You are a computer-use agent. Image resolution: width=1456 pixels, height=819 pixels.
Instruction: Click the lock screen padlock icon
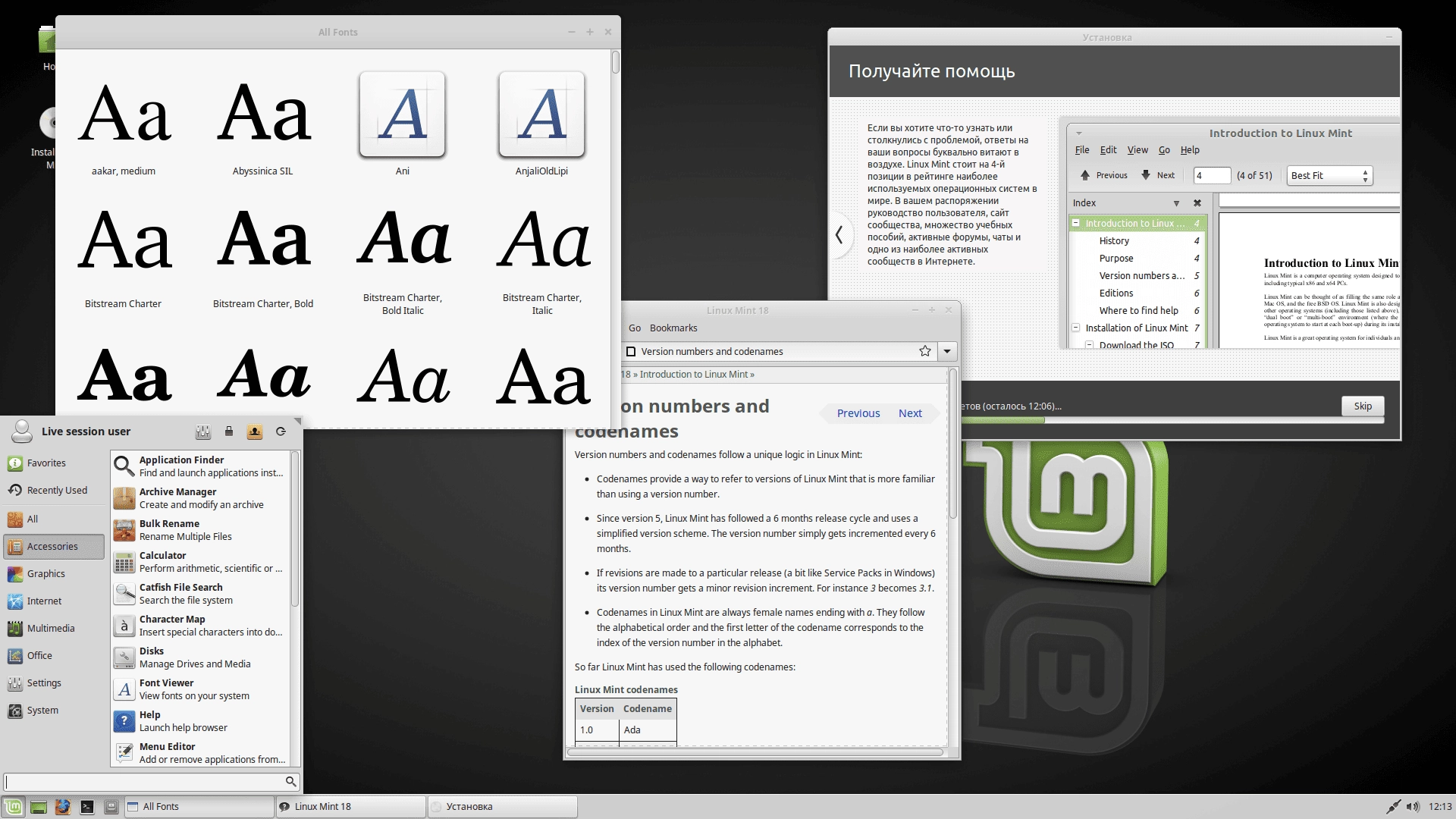(x=228, y=431)
